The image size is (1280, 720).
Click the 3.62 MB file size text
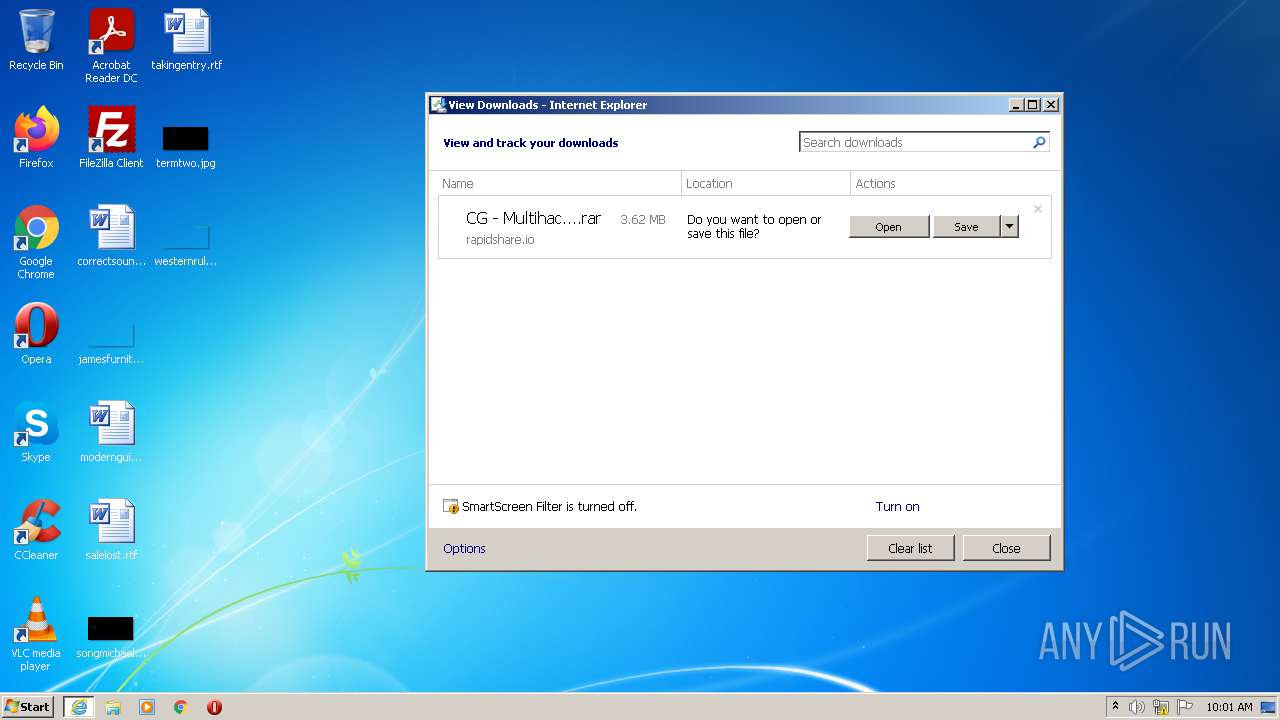pos(643,220)
